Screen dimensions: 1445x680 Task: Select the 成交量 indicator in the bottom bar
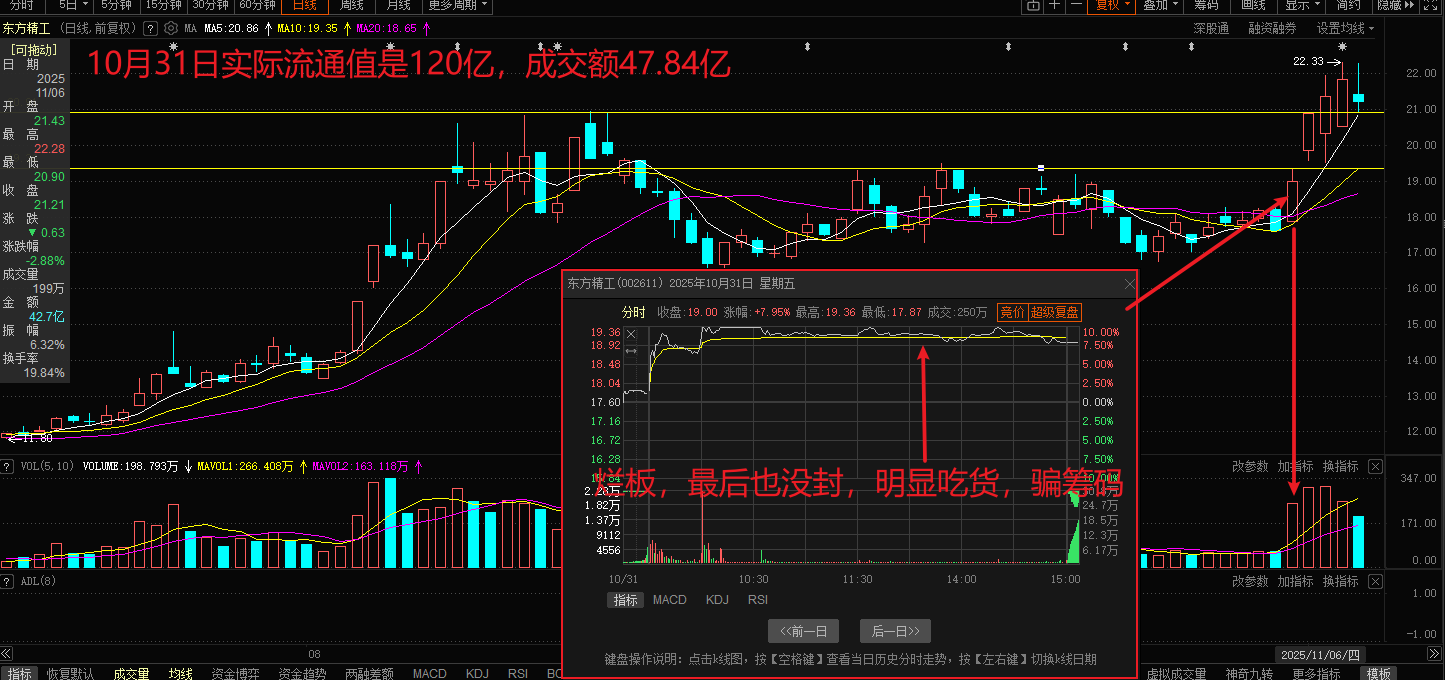131,673
